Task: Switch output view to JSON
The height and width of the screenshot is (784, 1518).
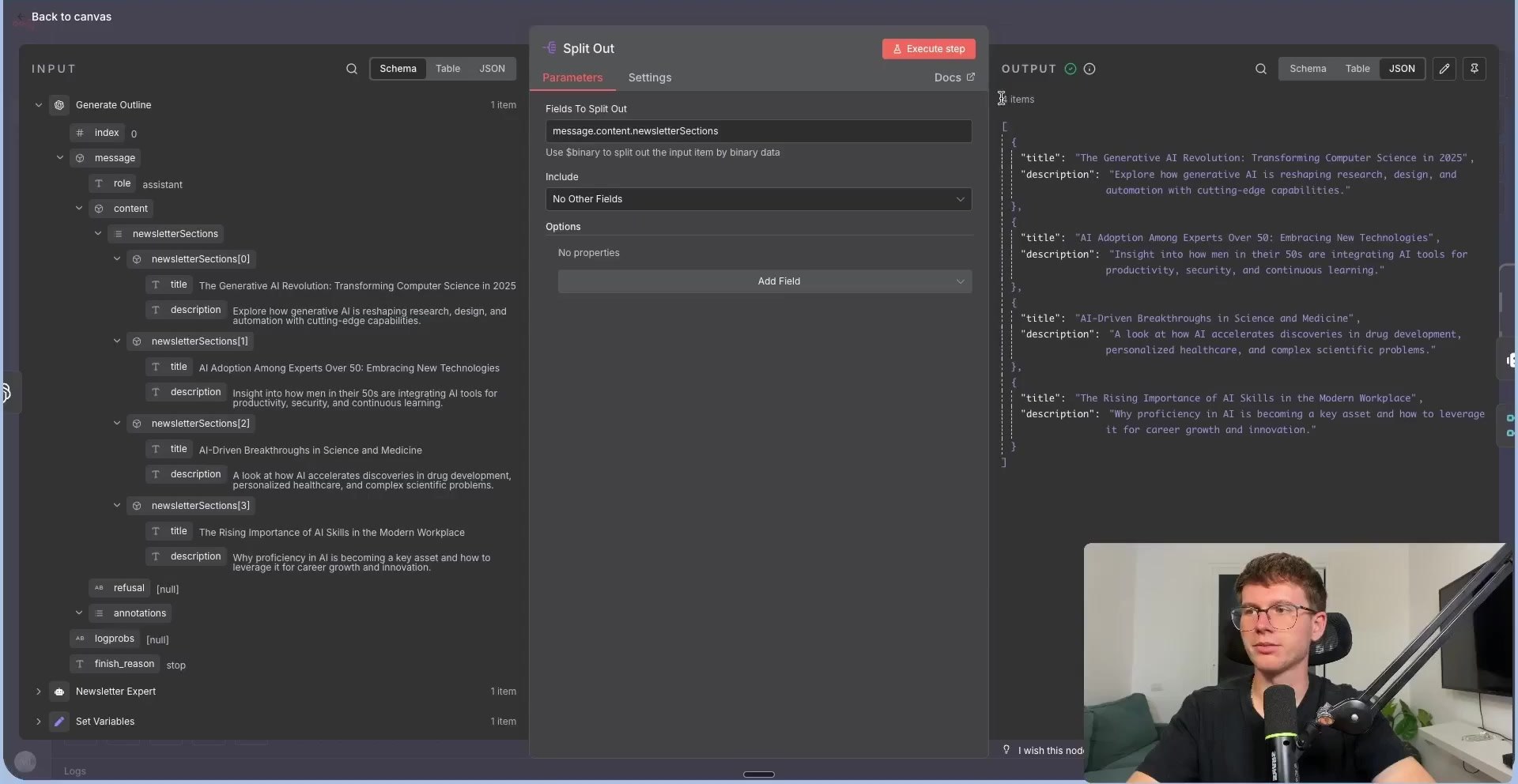Action: pyautogui.click(x=1402, y=69)
